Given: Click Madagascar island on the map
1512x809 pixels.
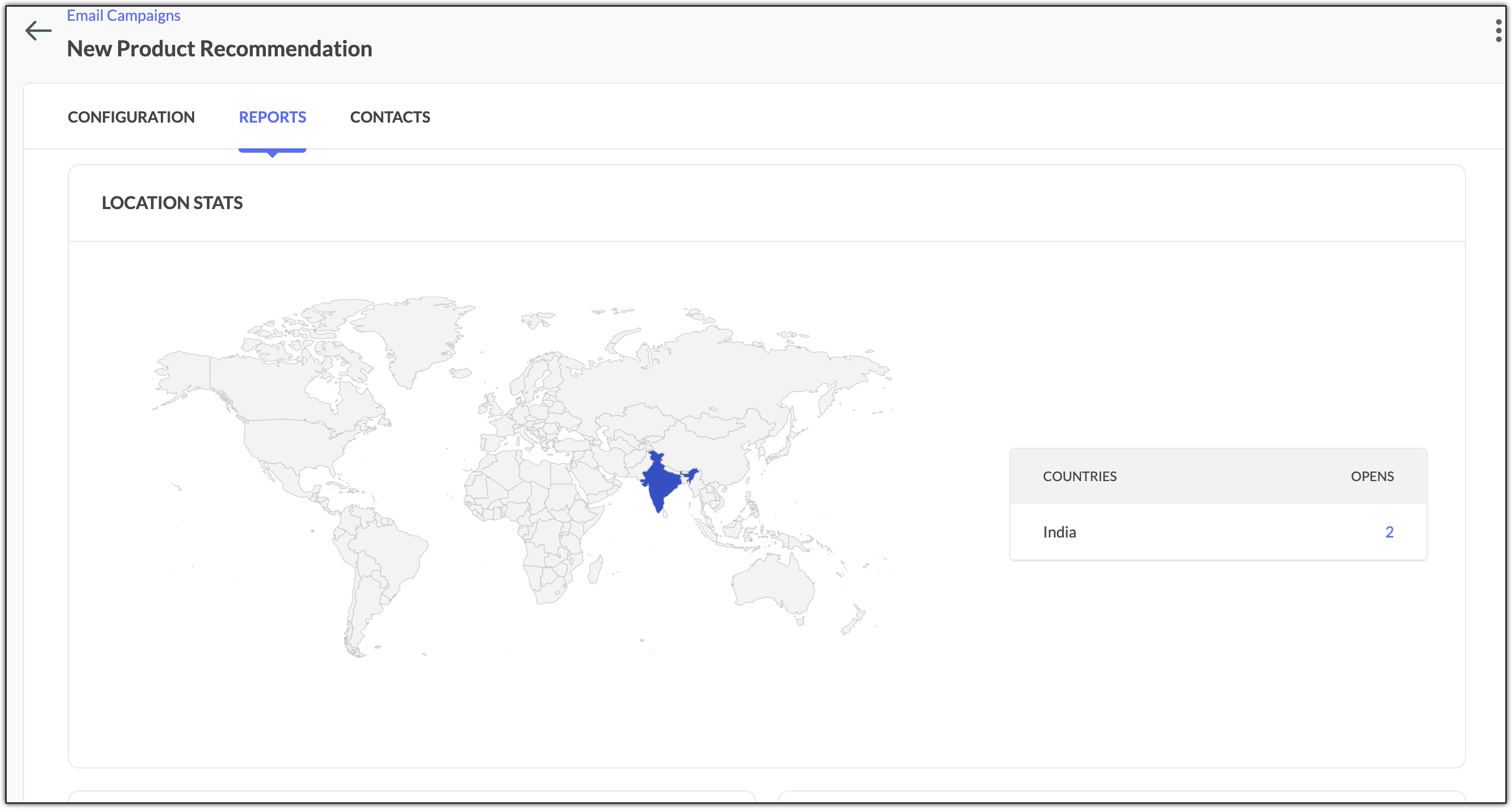Looking at the screenshot, I should (595, 570).
